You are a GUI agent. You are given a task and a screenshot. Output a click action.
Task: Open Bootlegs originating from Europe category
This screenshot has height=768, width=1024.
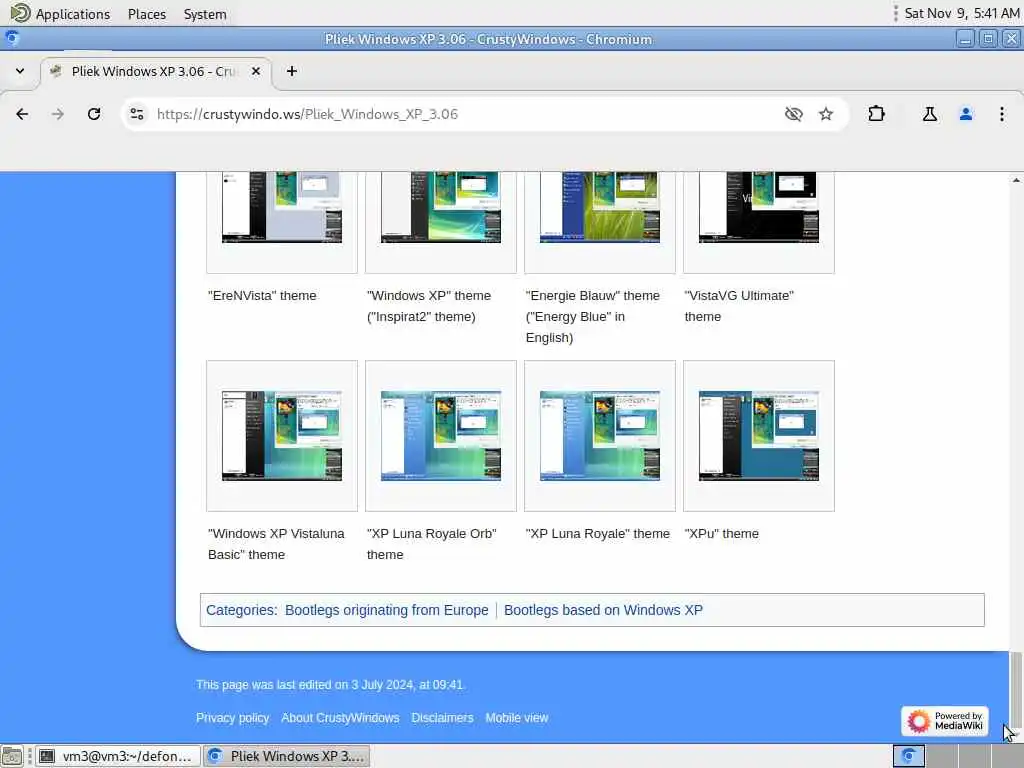387,610
